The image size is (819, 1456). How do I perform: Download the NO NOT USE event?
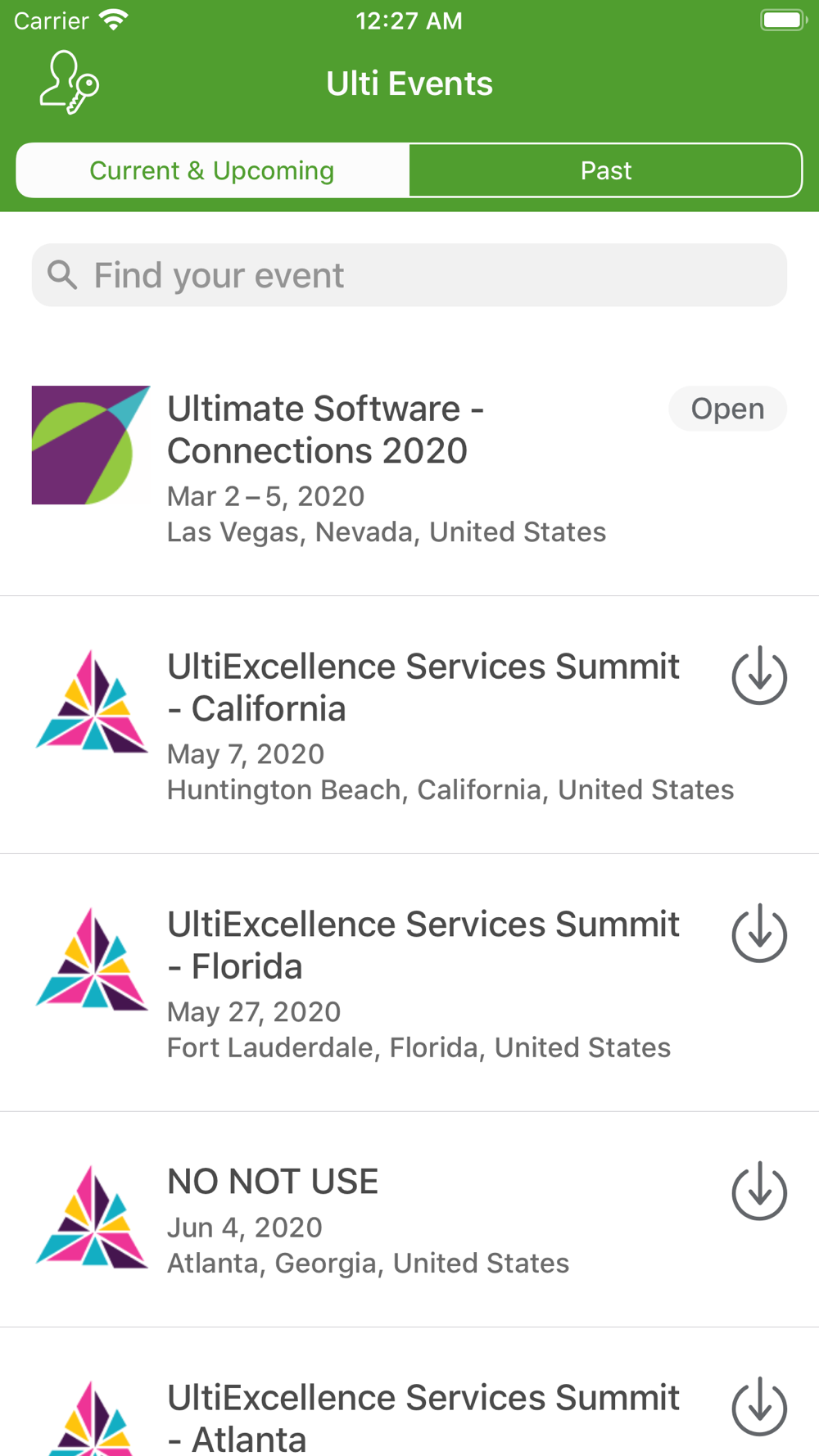pyautogui.click(x=759, y=1191)
